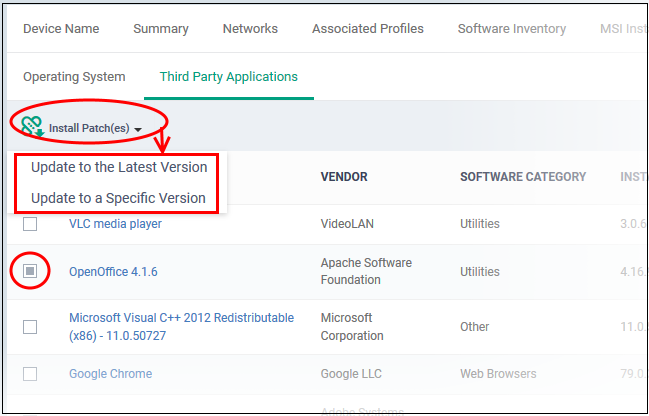Click the Apache Software Foundation vendor cell
This screenshot has width=649, height=416.
[366, 271]
